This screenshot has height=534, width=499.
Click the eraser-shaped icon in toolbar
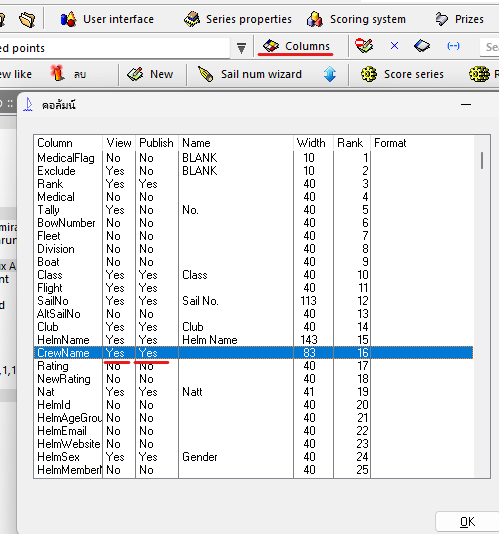click(x=422, y=46)
